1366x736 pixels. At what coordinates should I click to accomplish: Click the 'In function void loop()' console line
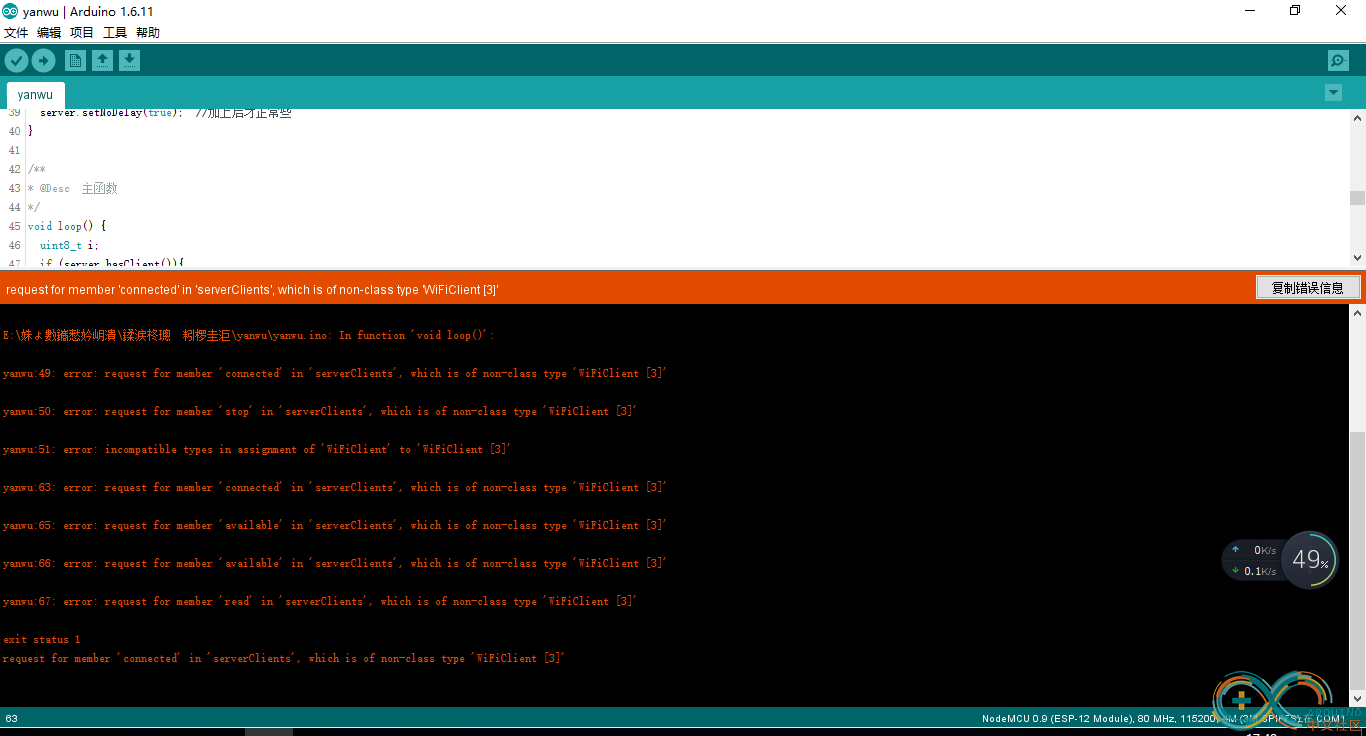point(248,336)
